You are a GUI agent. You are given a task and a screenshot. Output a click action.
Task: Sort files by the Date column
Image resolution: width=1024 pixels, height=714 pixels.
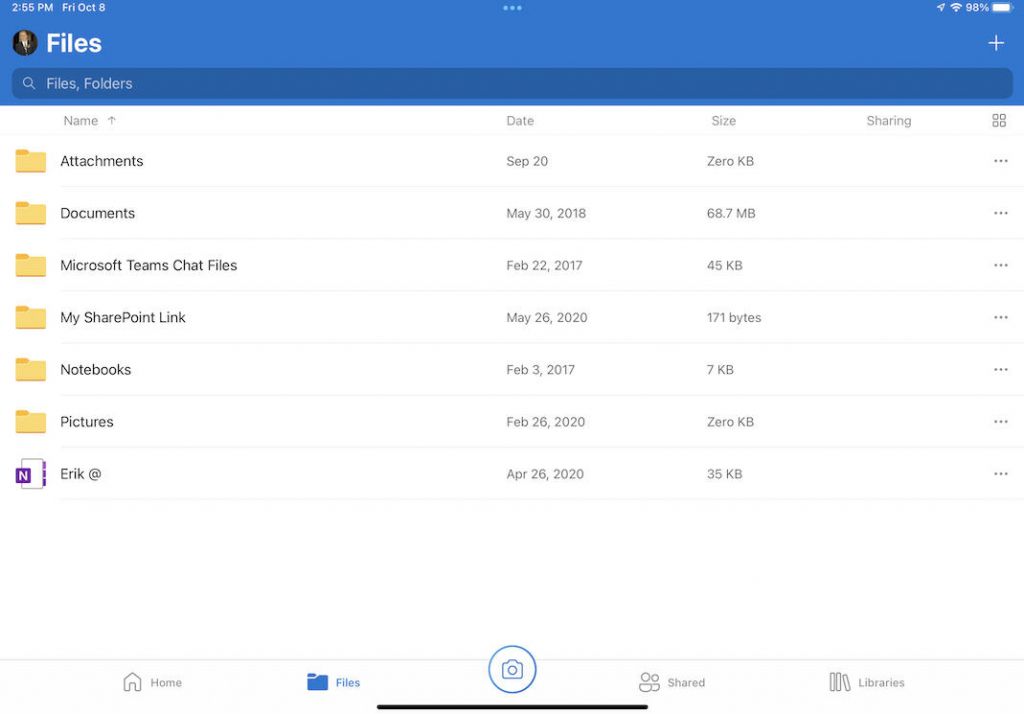[520, 120]
